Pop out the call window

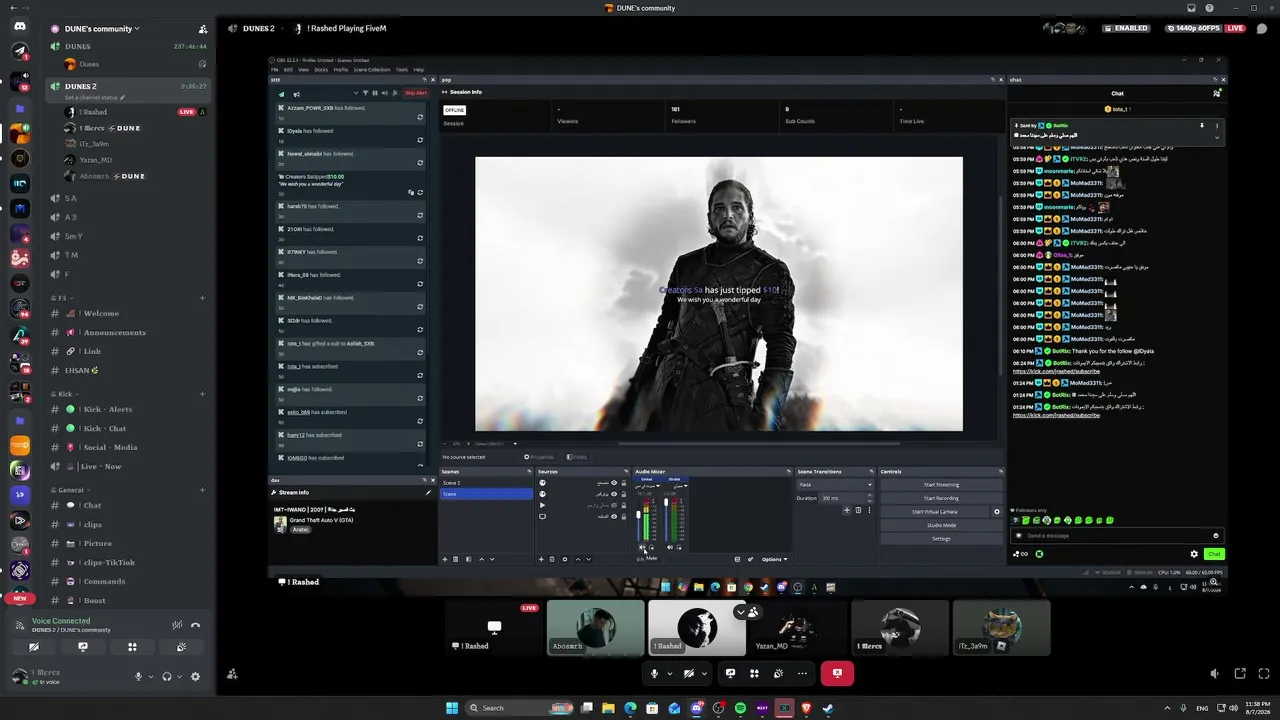[1240, 674]
